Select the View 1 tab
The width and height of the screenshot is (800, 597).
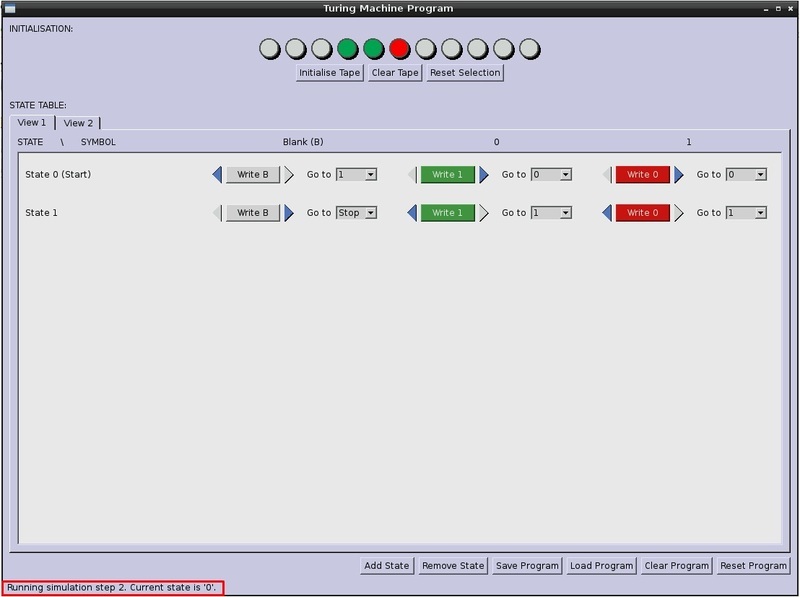tap(32, 123)
